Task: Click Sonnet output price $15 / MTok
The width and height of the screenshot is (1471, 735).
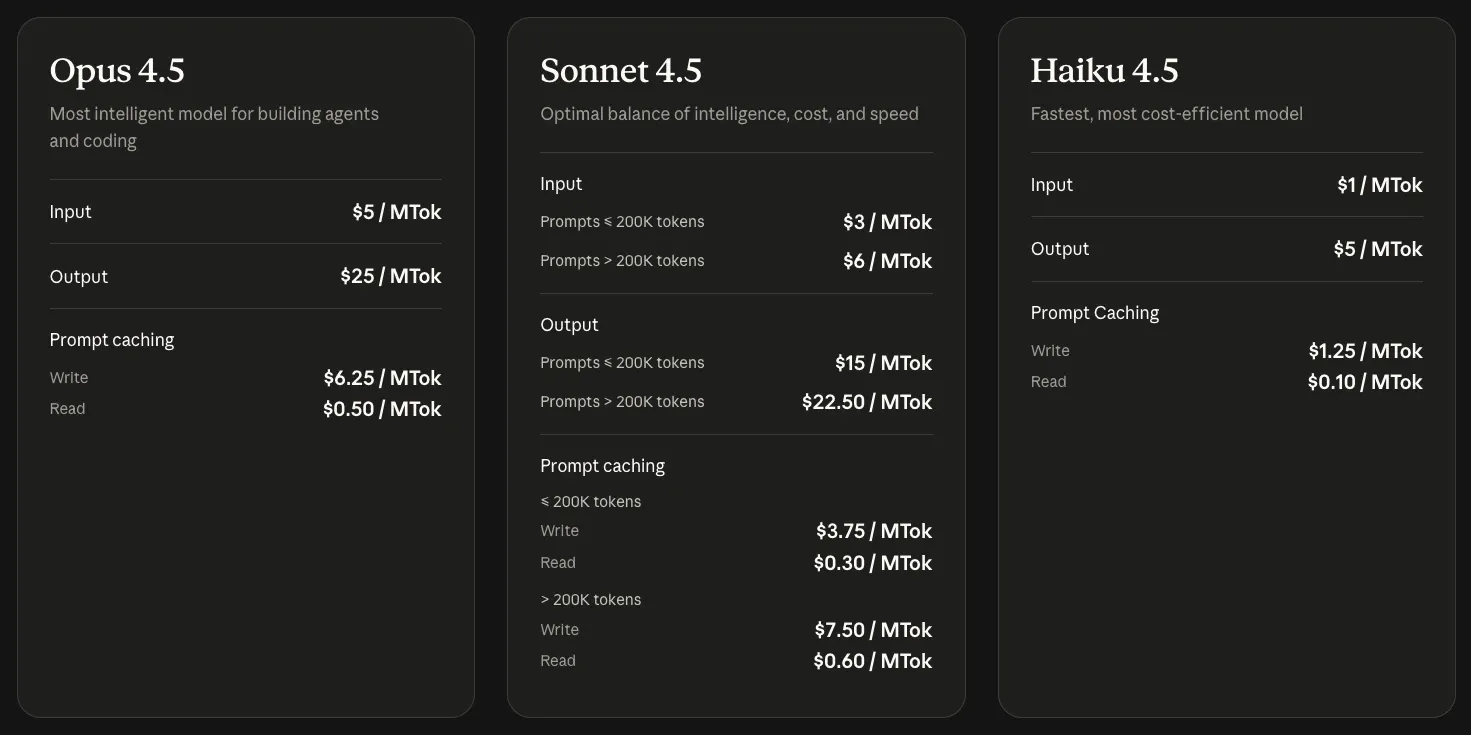Action: coord(883,363)
